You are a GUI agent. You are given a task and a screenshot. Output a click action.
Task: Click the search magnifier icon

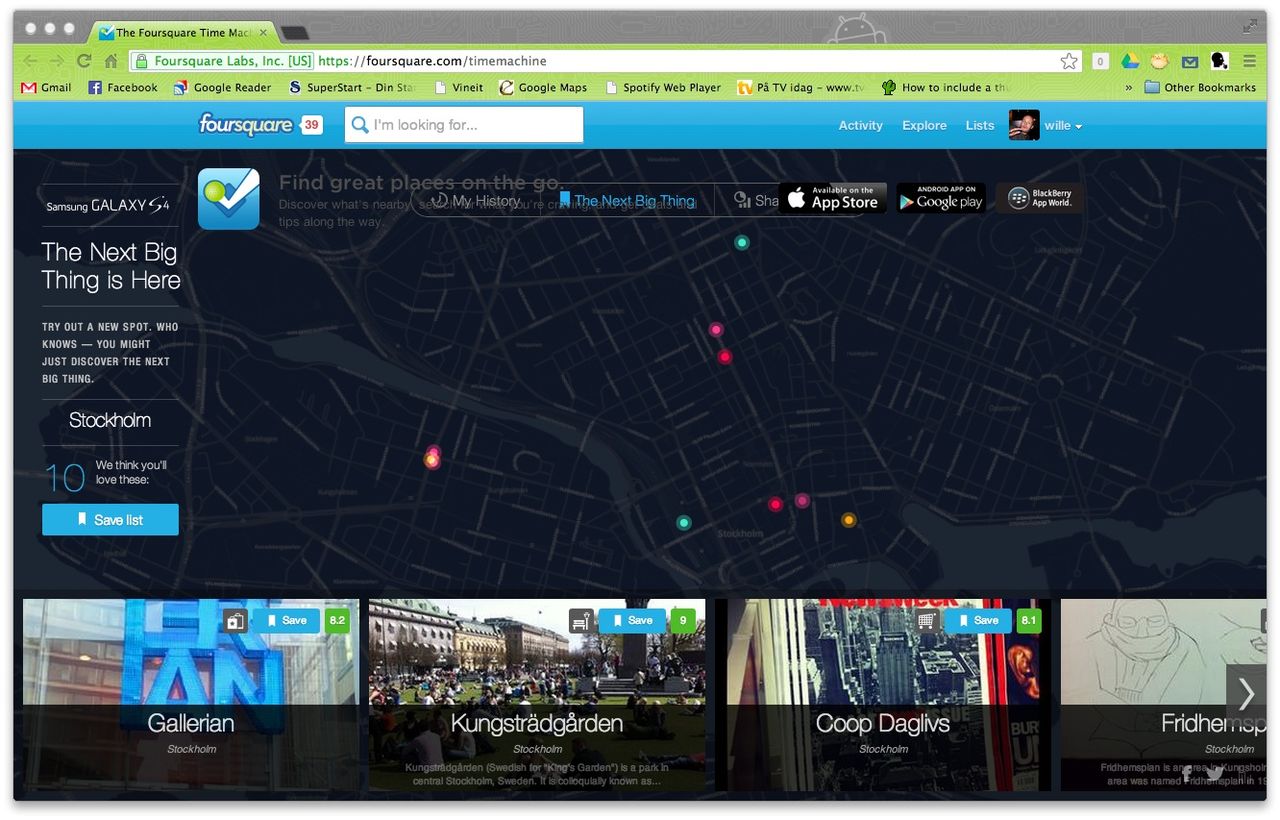coord(360,125)
